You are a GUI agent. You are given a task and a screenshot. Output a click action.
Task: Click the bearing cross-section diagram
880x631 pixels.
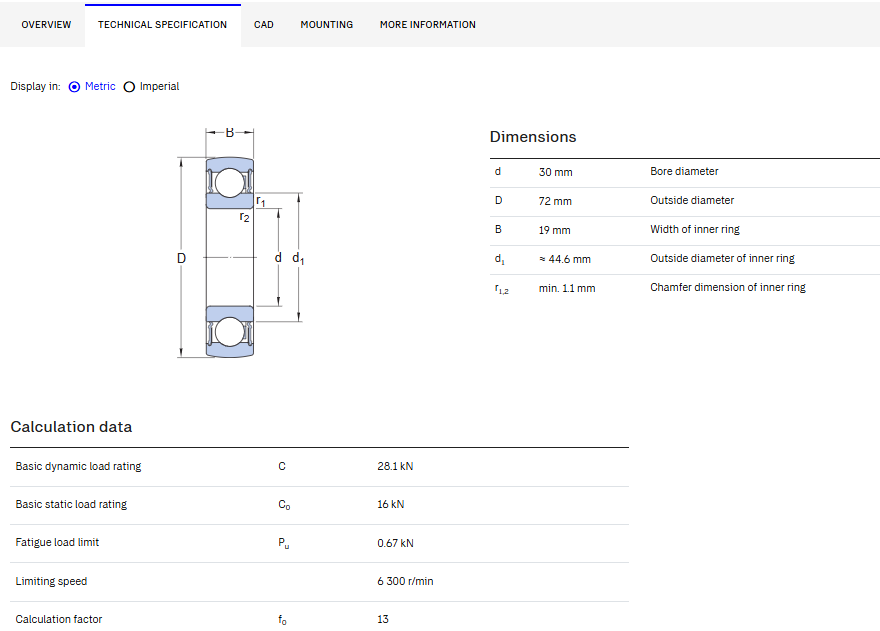pyautogui.click(x=240, y=244)
